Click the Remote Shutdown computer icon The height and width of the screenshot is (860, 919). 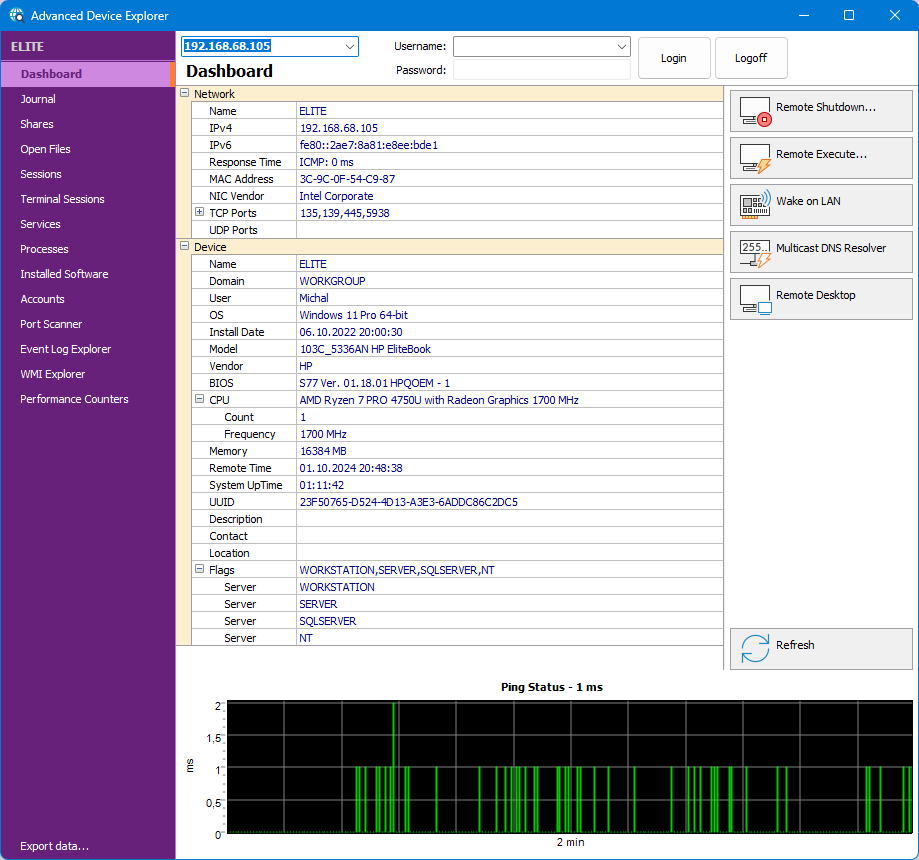point(755,111)
